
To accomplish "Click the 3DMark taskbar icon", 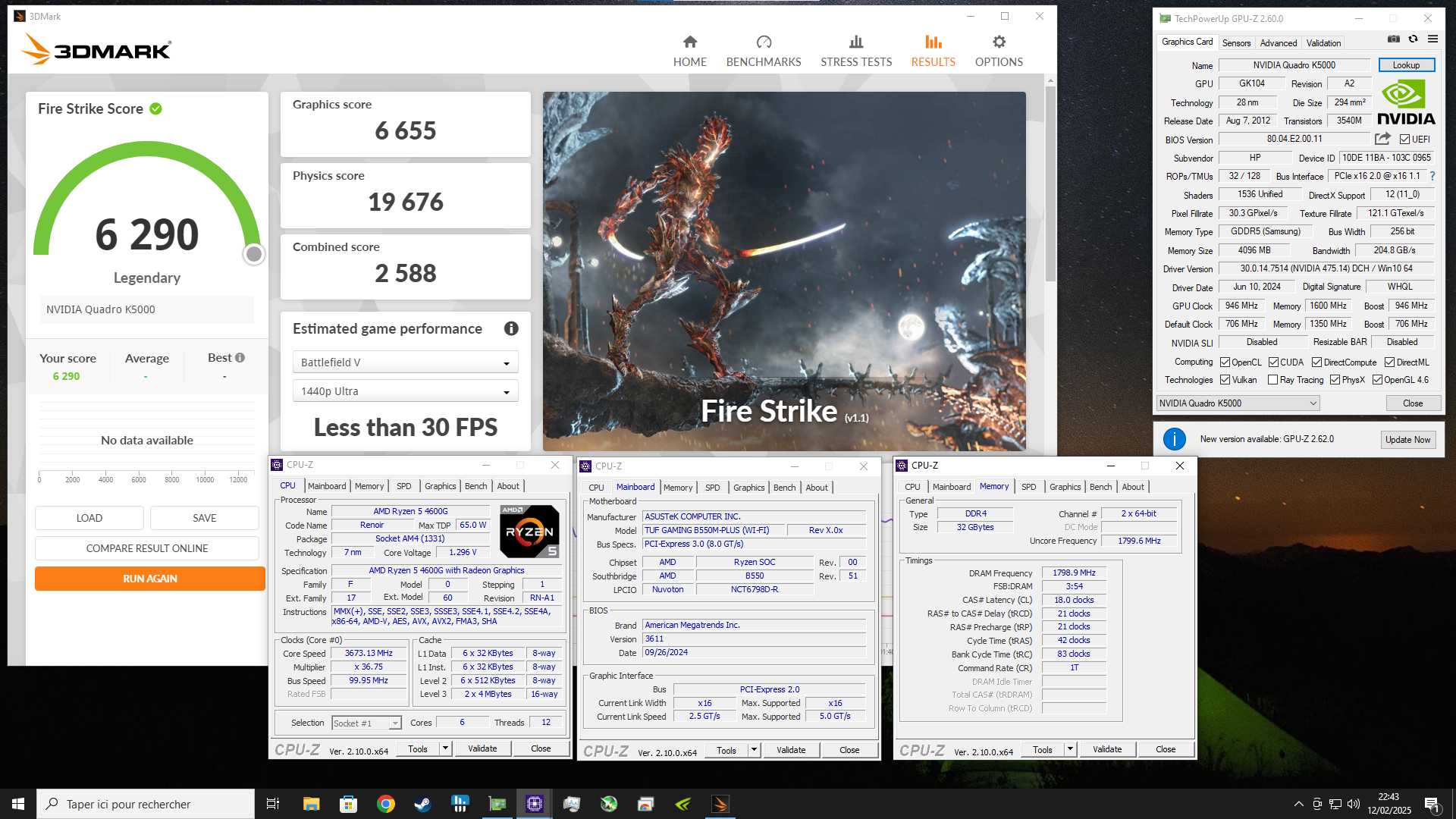I will coord(720,804).
